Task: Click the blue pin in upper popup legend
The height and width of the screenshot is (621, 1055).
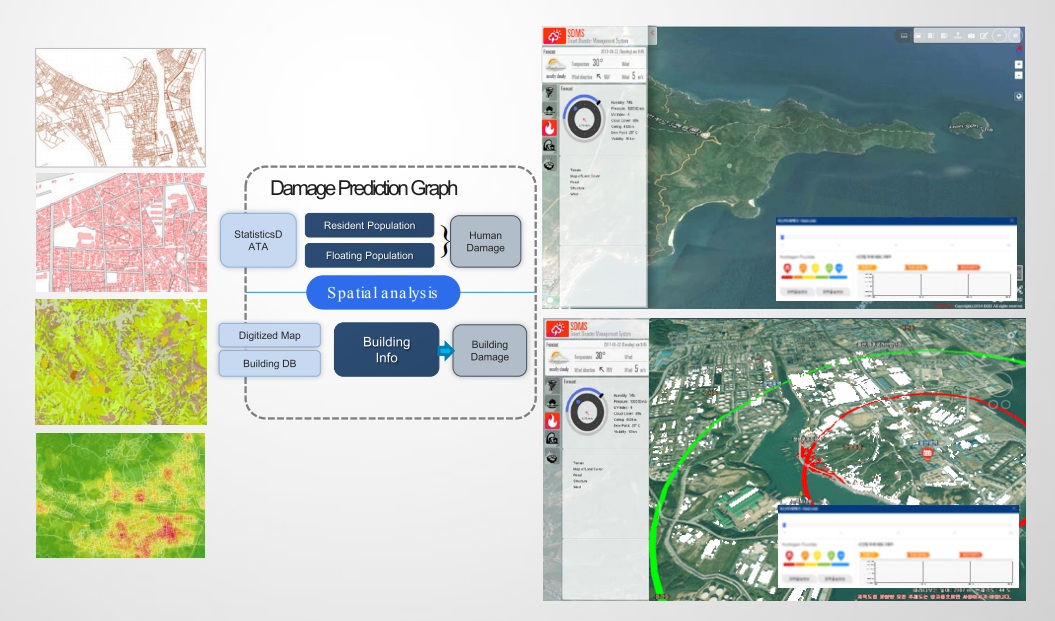Action: 839,268
